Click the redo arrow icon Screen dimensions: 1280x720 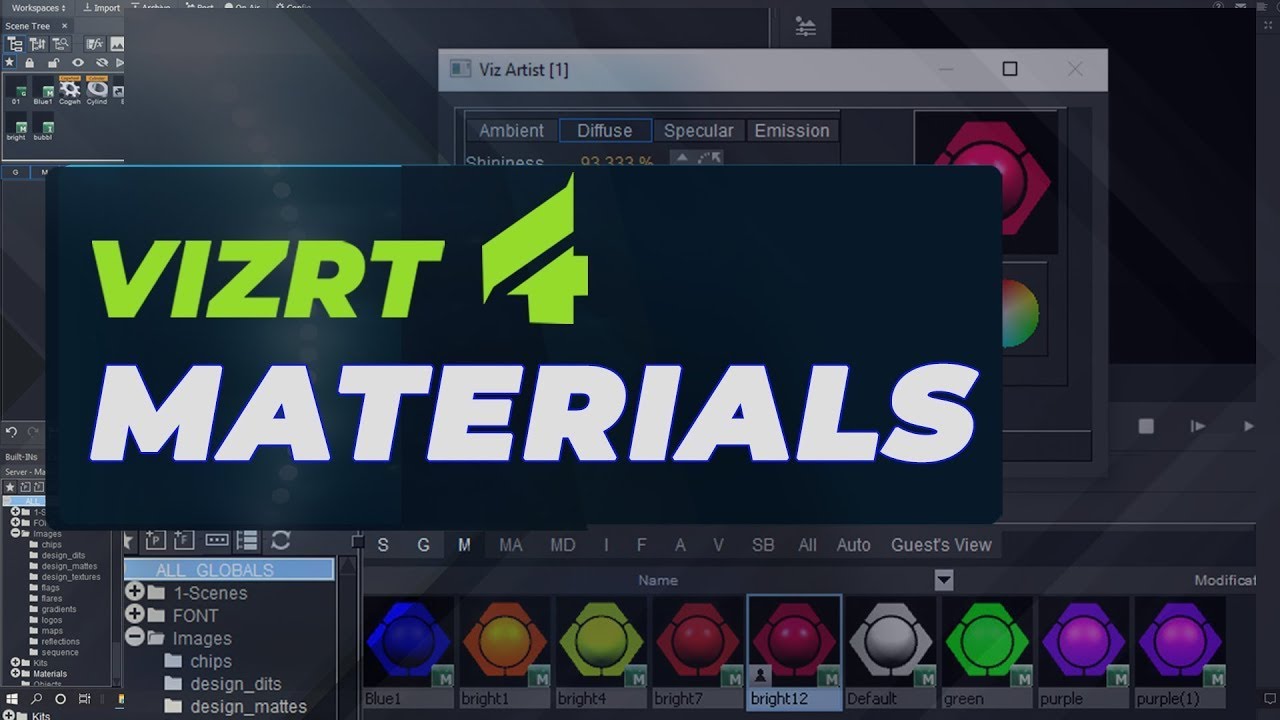(x=32, y=432)
